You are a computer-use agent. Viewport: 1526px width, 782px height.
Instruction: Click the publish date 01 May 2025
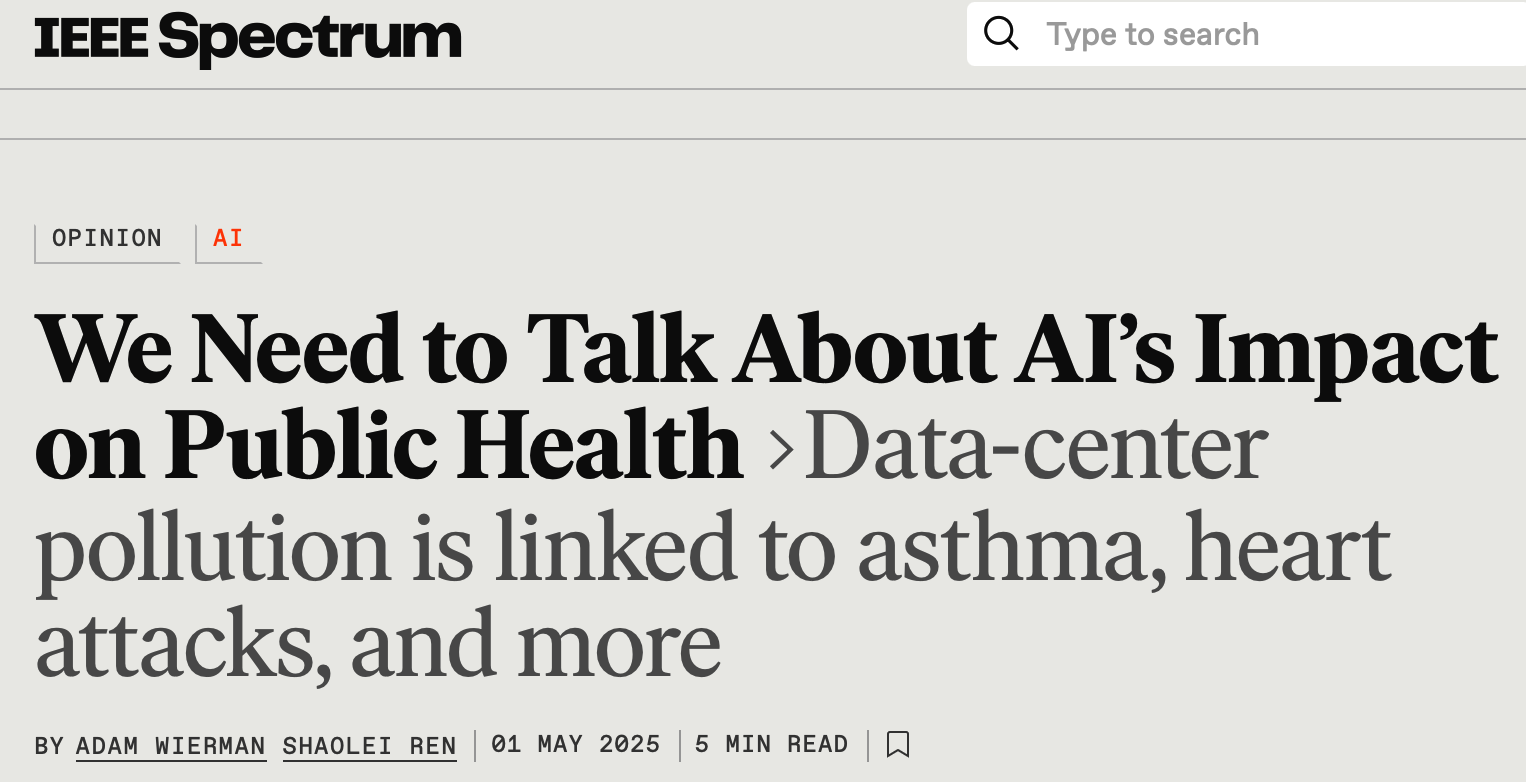click(x=576, y=745)
